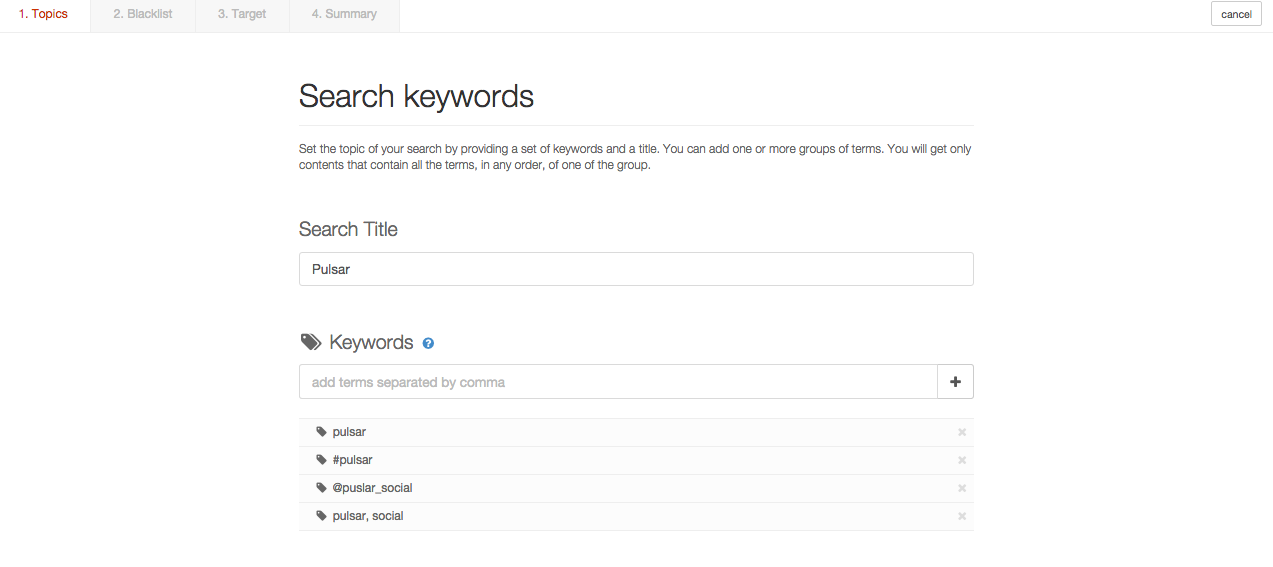
Task: Click the tag icon beside '#pulsar' keyword
Action: 321,460
